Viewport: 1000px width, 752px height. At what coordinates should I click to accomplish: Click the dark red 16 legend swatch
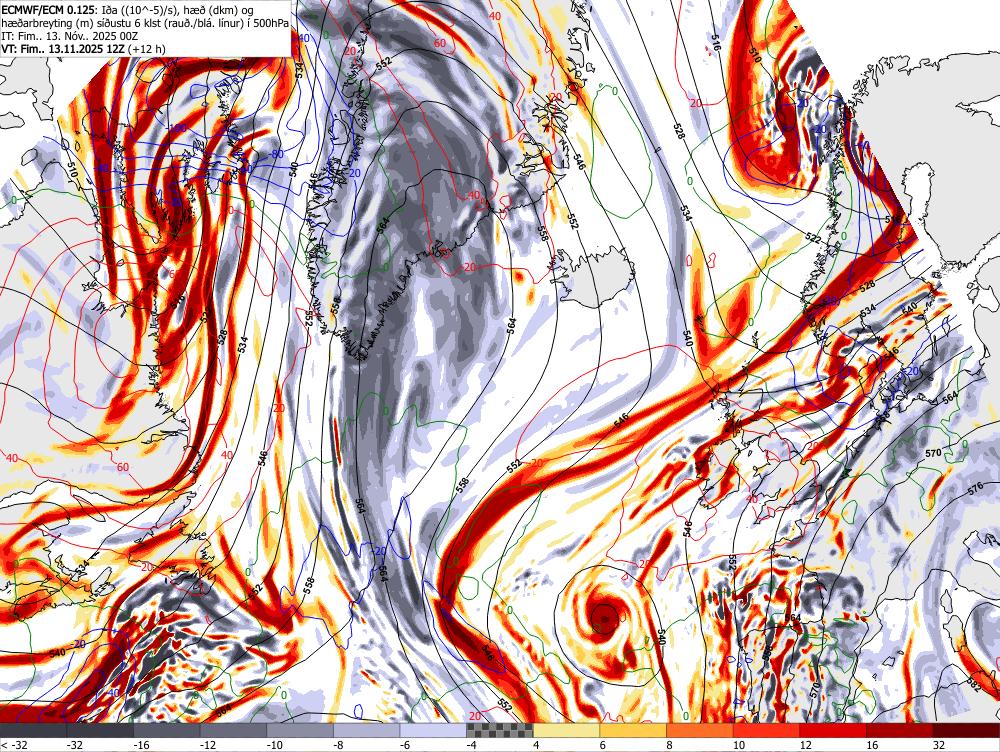899,730
